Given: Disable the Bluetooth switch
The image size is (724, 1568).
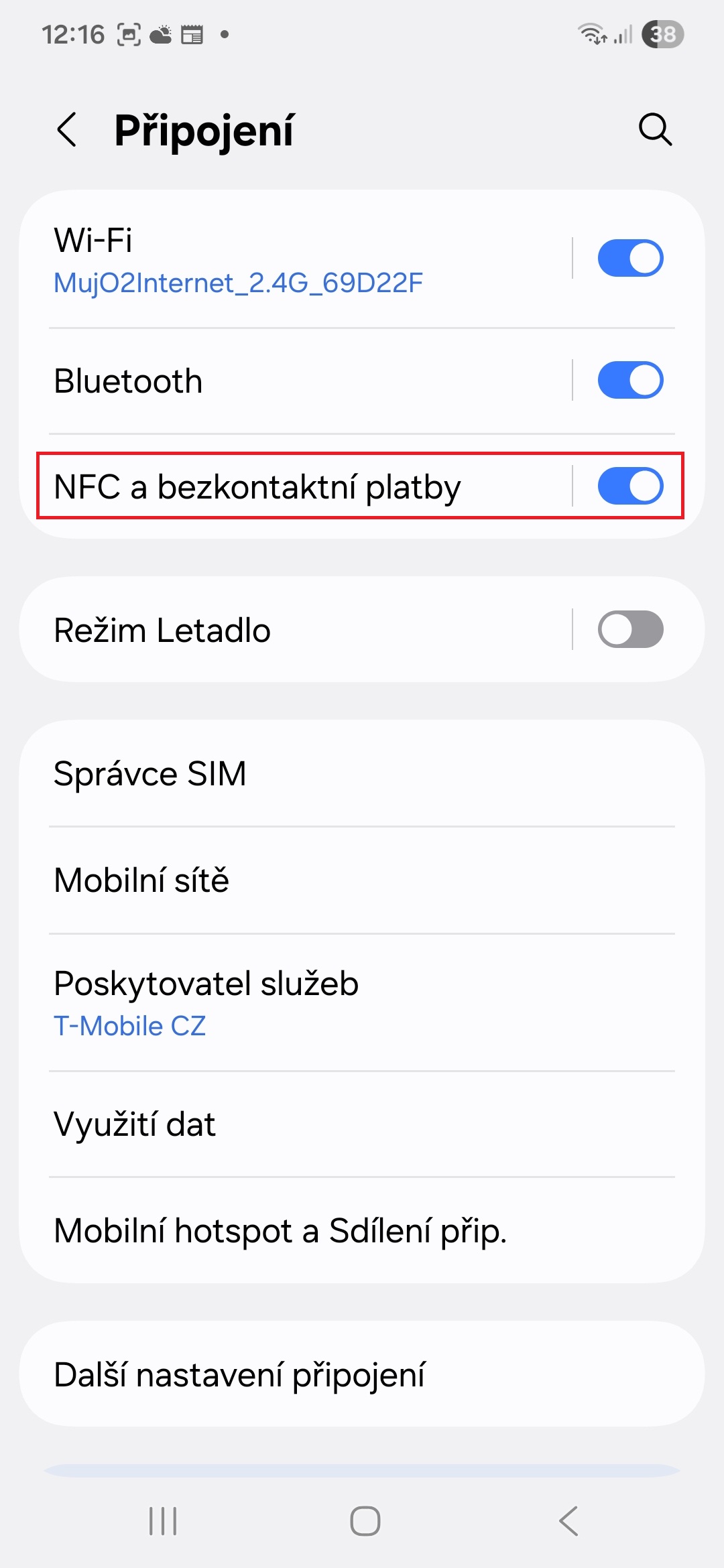Looking at the screenshot, I should tap(630, 380).
